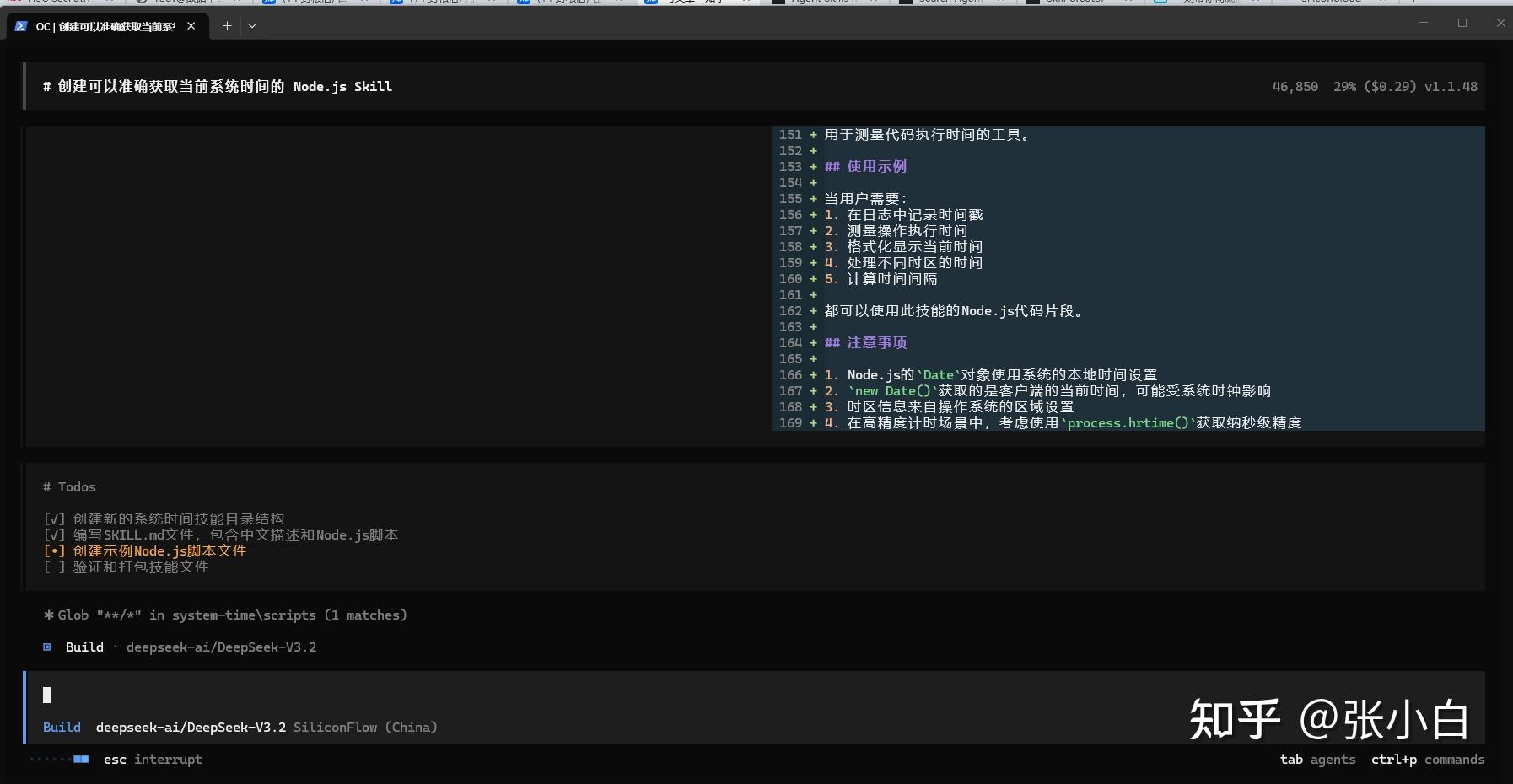Expand the new tab profile dropdown chevron
1513x784 pixels.
[x=252, y=26]
